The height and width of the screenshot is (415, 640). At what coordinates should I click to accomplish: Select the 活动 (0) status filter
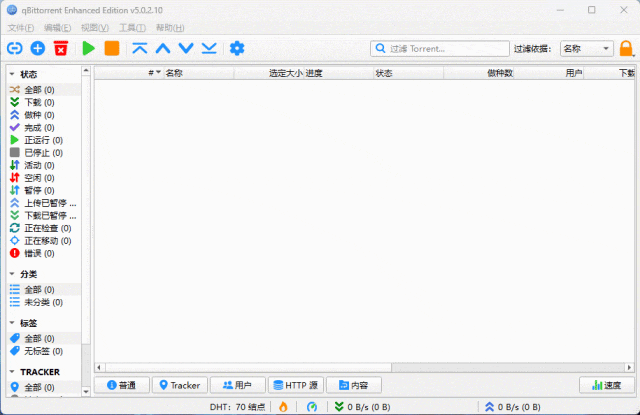pyautogui.click(x=44, y=165)
